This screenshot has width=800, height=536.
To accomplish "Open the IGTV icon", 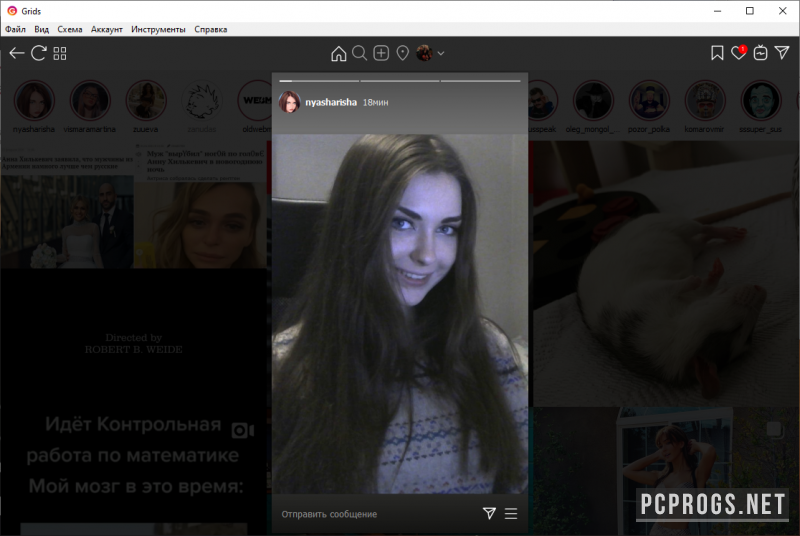I will click(x=760, y=53).
